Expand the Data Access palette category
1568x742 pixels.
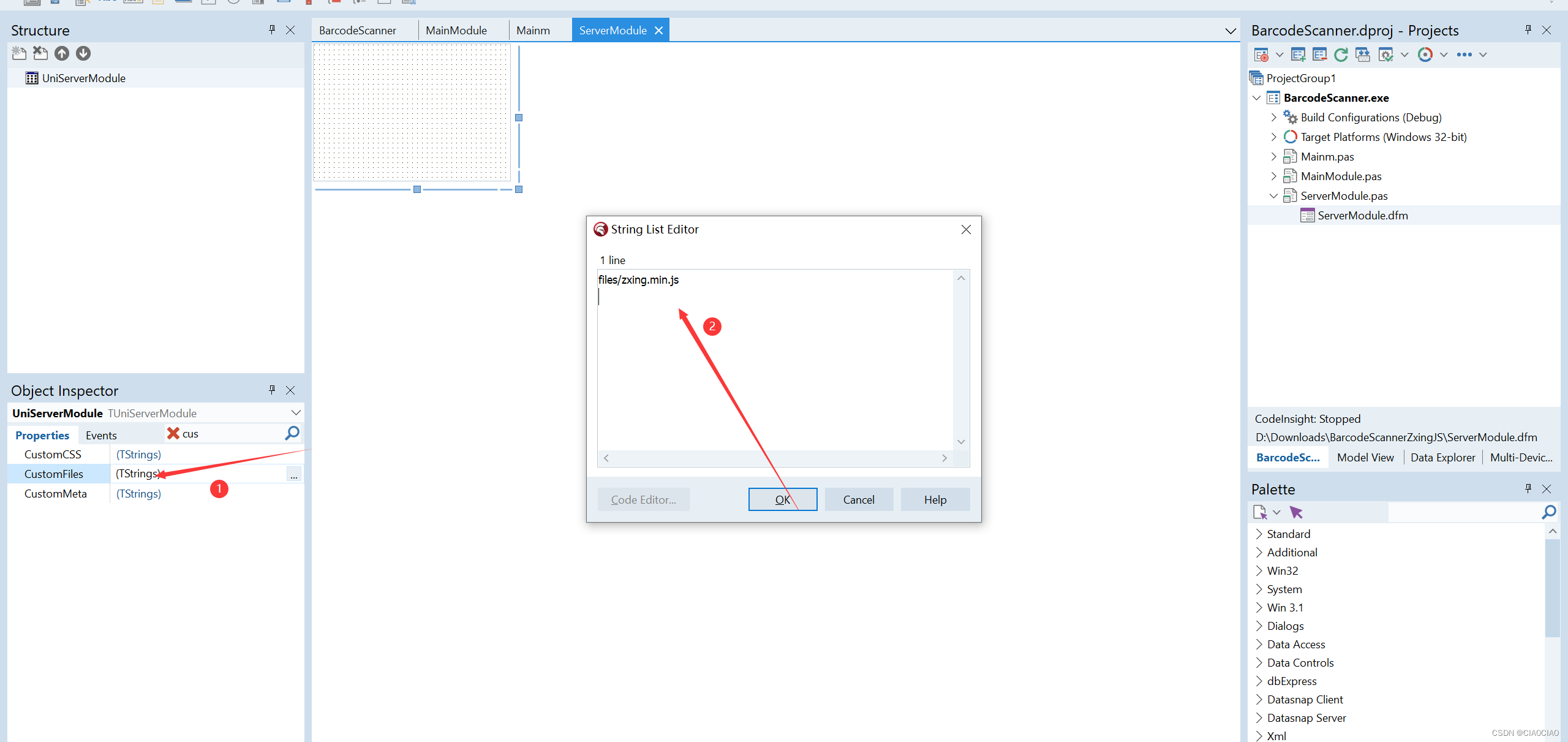(x=1259, y=644)
